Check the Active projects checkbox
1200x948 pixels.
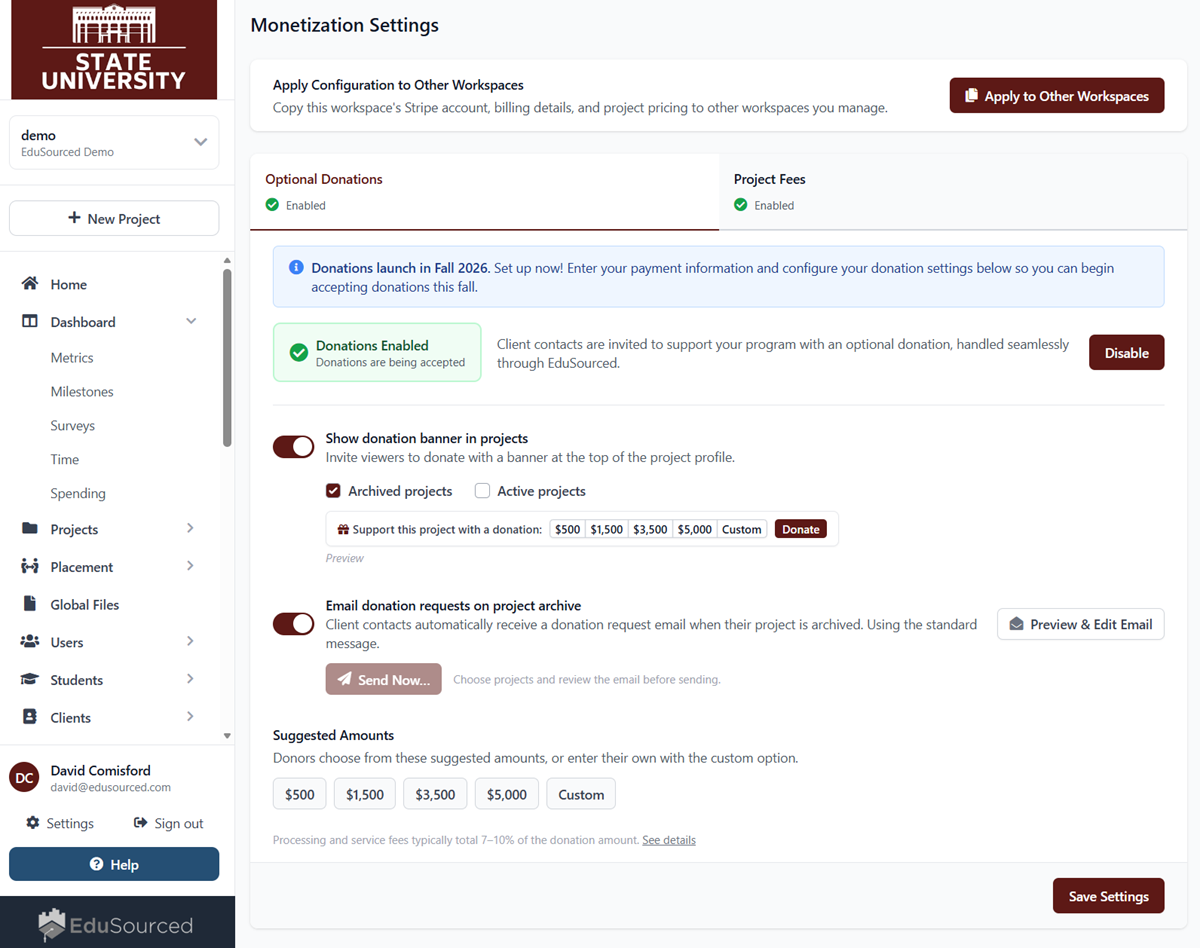coord(482,491)
